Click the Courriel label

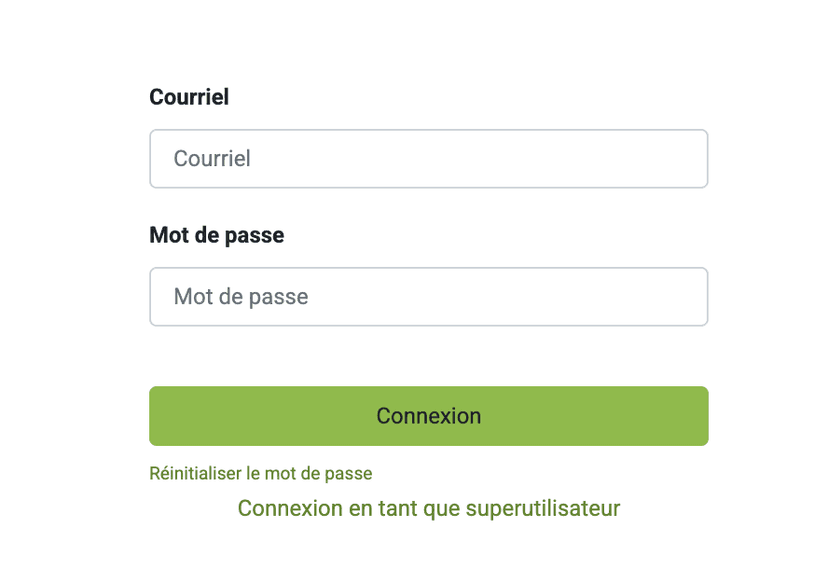pyautogui.click(x=189, y=96)
